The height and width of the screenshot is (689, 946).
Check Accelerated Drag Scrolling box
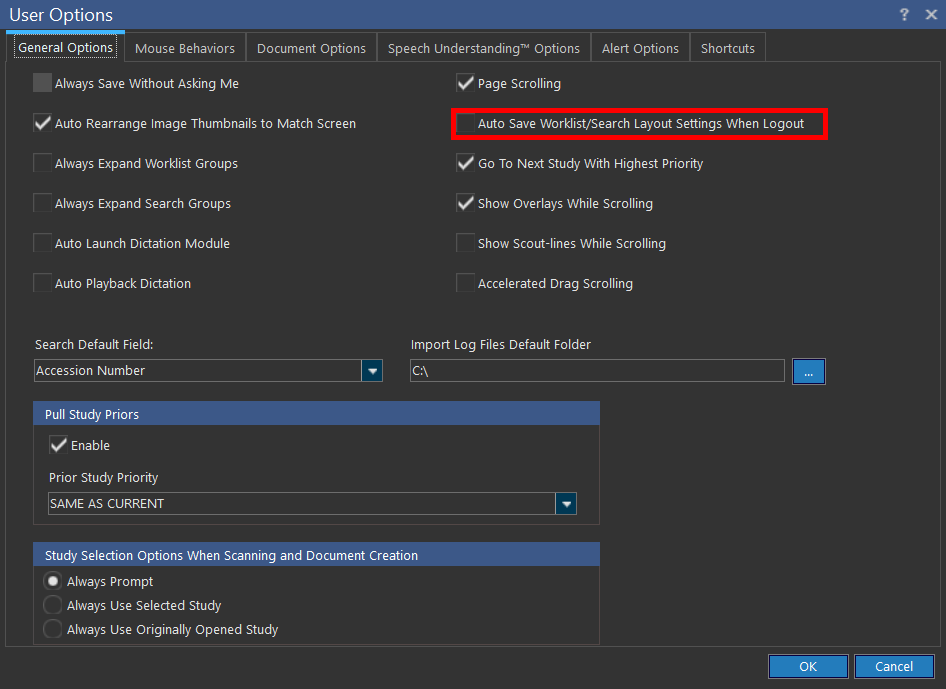(x=465, y=283)
